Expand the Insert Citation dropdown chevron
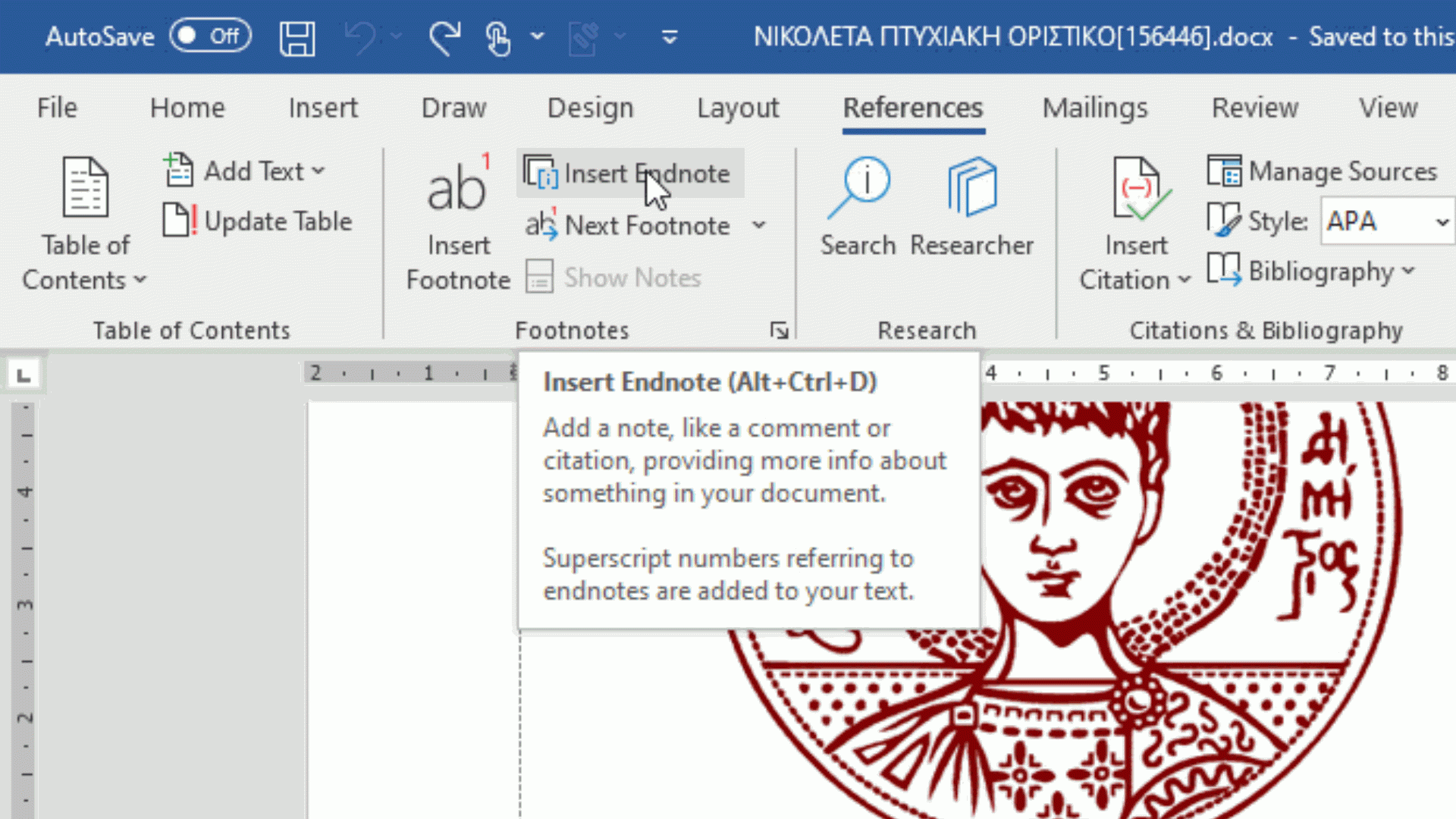 (x=1184, y=280)
